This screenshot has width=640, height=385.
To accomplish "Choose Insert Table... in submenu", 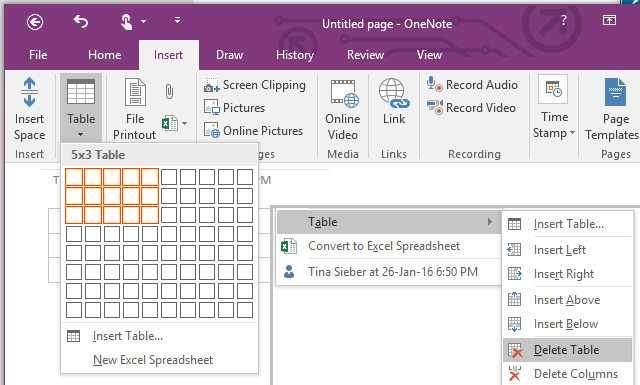I will tap(567, 224).
